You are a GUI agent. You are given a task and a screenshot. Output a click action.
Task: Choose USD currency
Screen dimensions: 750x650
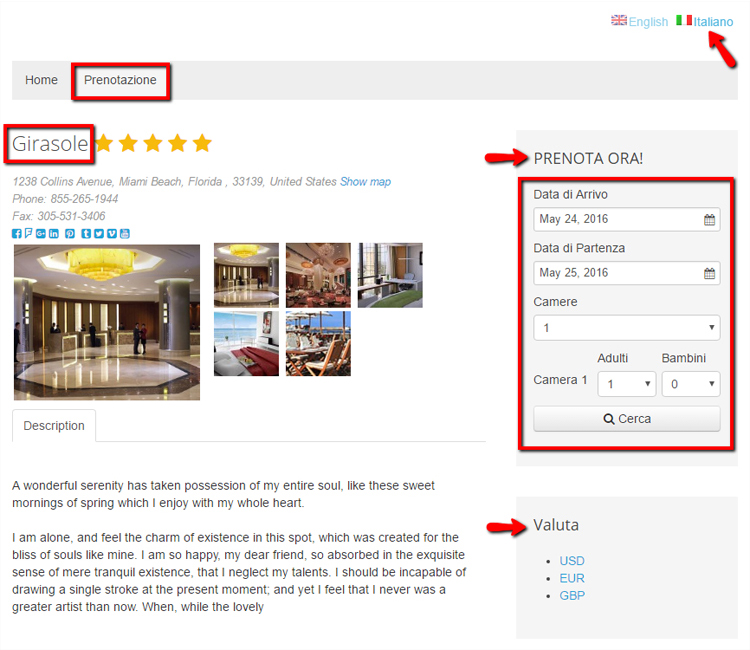(572, 561)
